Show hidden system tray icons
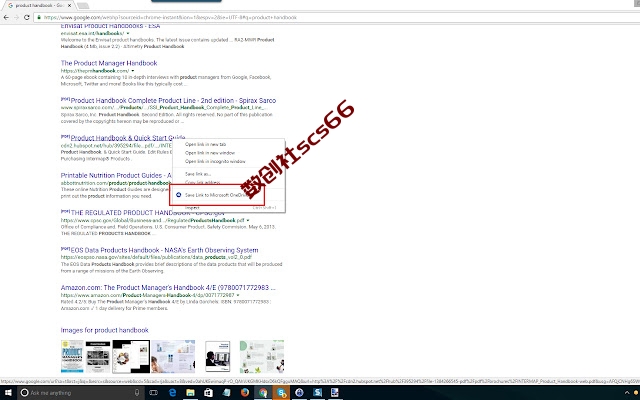The width and height of the screenshot is (640, 400). tap(627, 393)
